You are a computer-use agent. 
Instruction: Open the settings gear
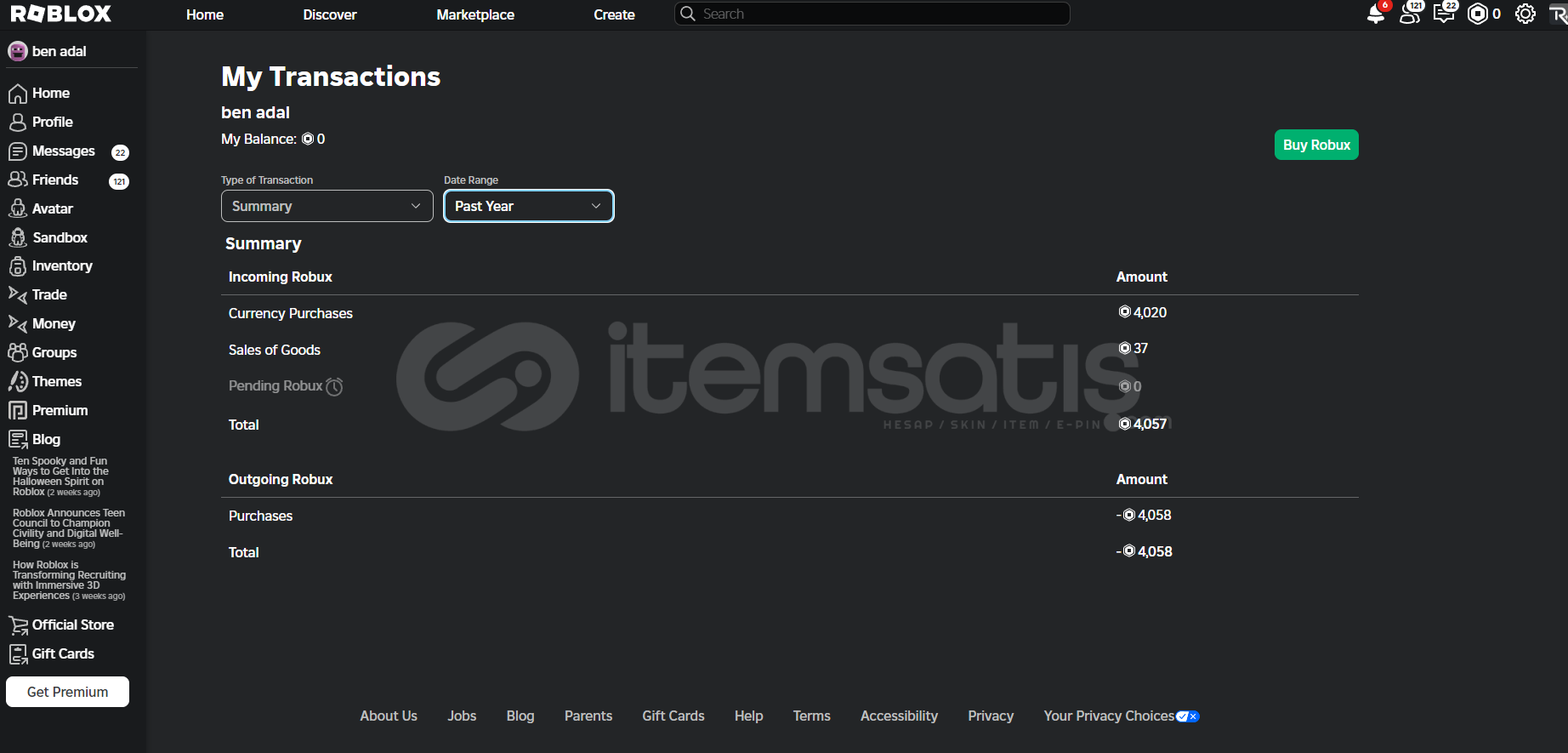1525,14
